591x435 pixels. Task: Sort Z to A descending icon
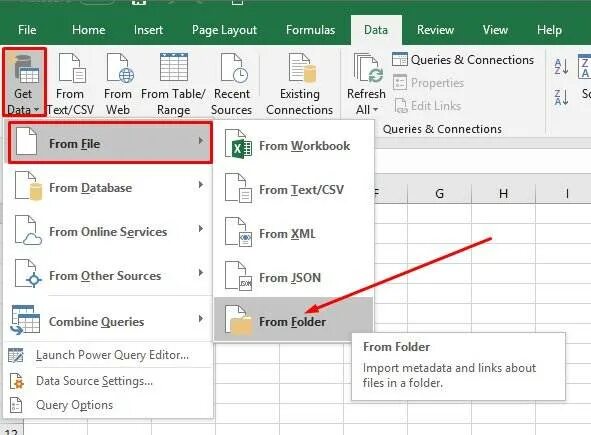tap(562, 97)
